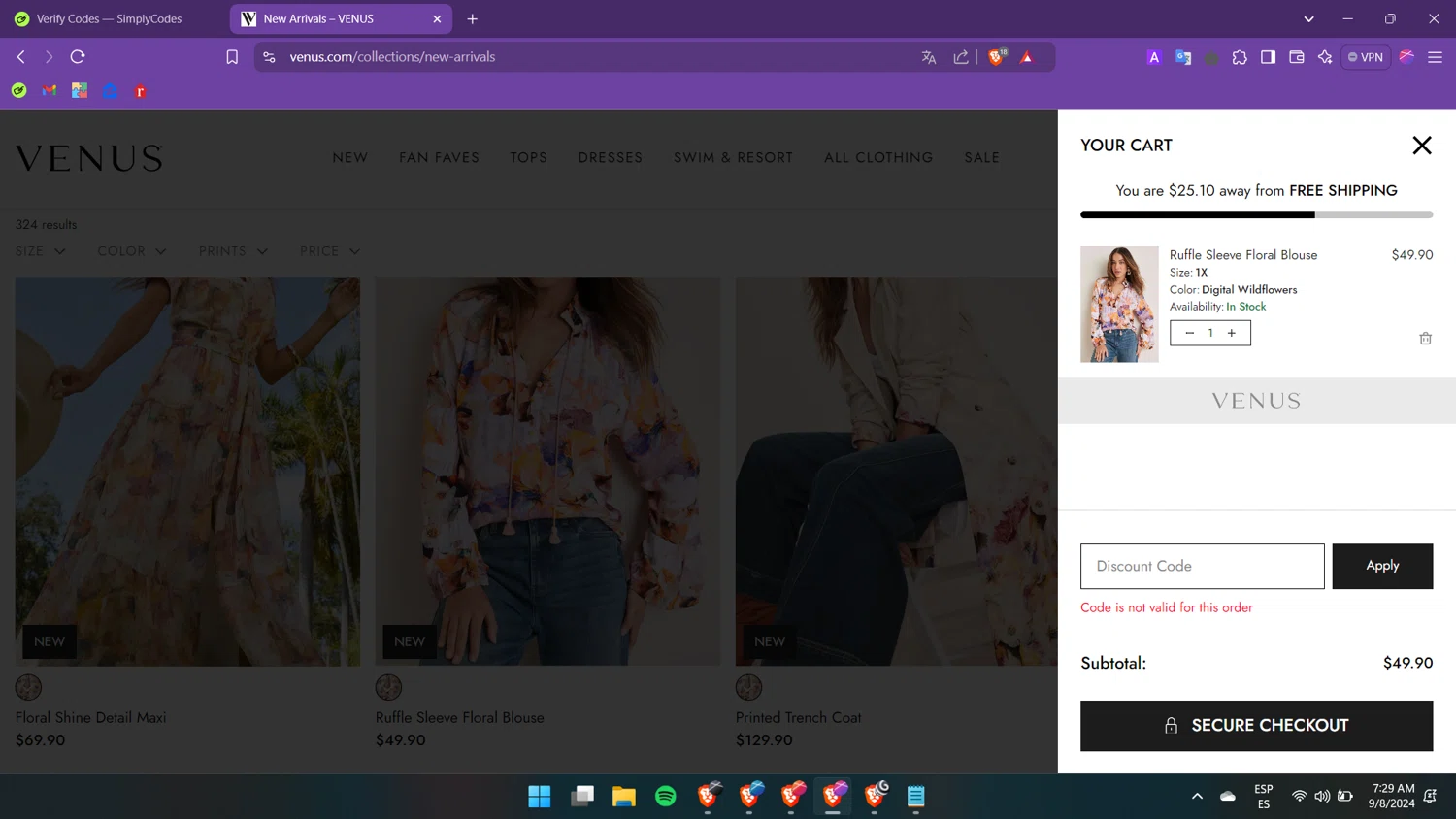
Task: View site information icon in address bar
Action: coord(269,57)
